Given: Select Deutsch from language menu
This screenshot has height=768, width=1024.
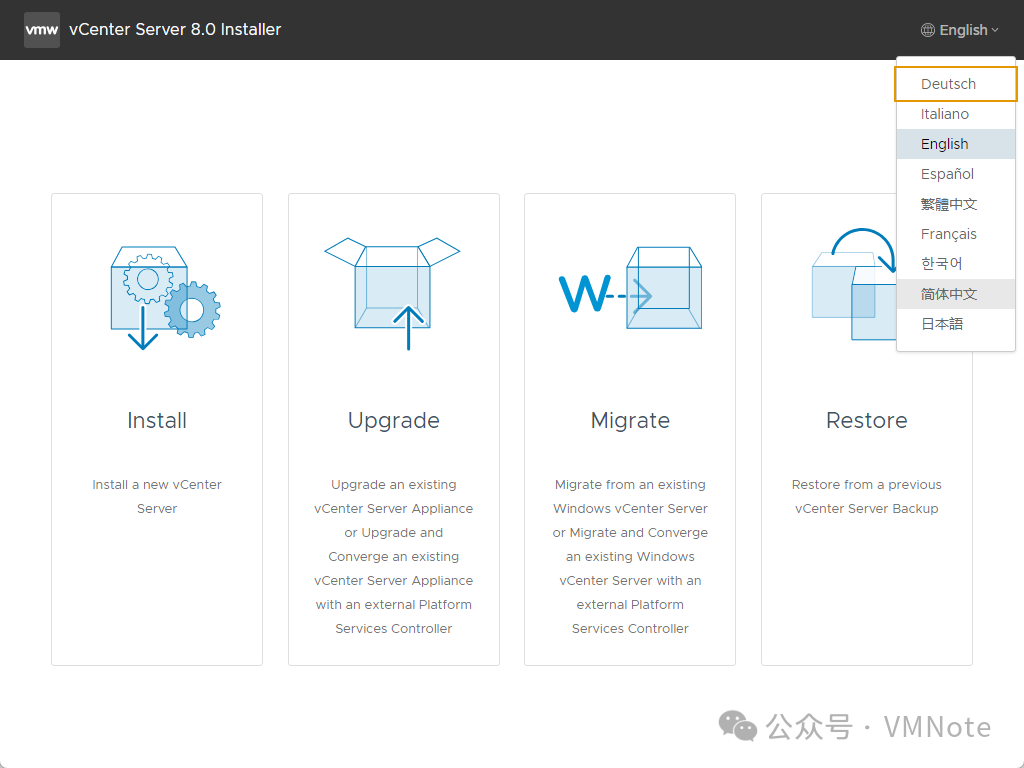Looking at the screenshot, I should point(955,84).
